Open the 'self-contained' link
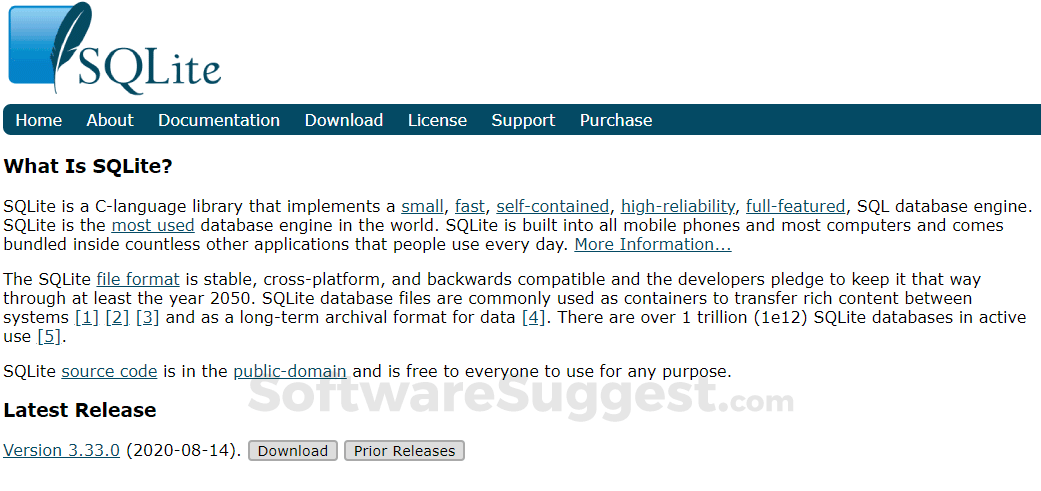This screenshot has height=491, width=1041. (x=552, y=207)
